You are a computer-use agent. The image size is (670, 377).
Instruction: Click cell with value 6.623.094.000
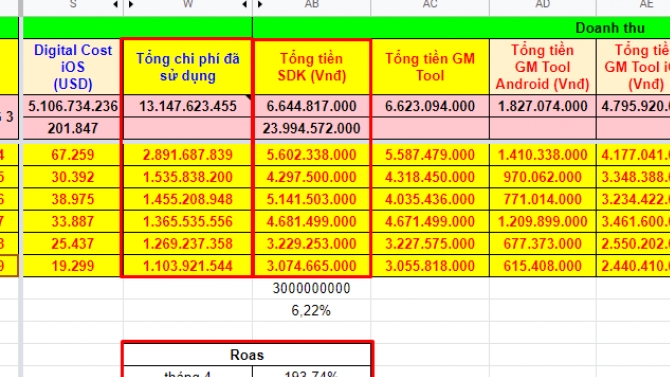430,106
